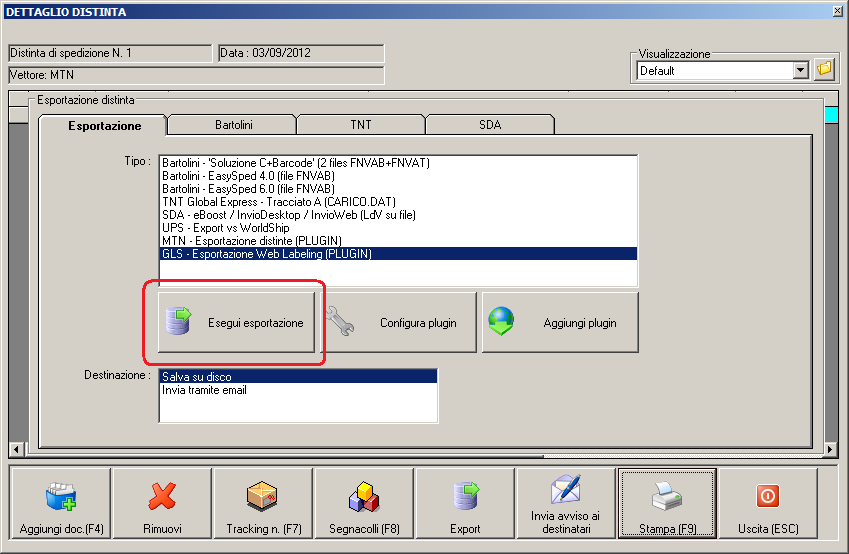The height and width of the screenshot is (554, 849).
Task: Click Aggiungi plugin button label
Action: pyautogui.click(x=580, y=323)
